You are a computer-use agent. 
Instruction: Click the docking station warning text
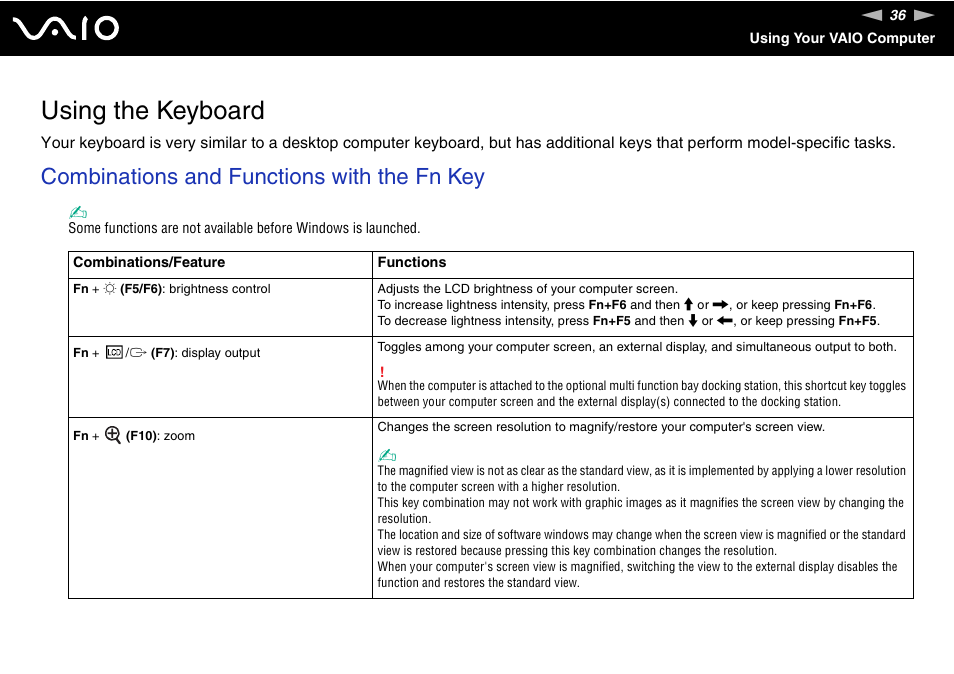(642, 394)
